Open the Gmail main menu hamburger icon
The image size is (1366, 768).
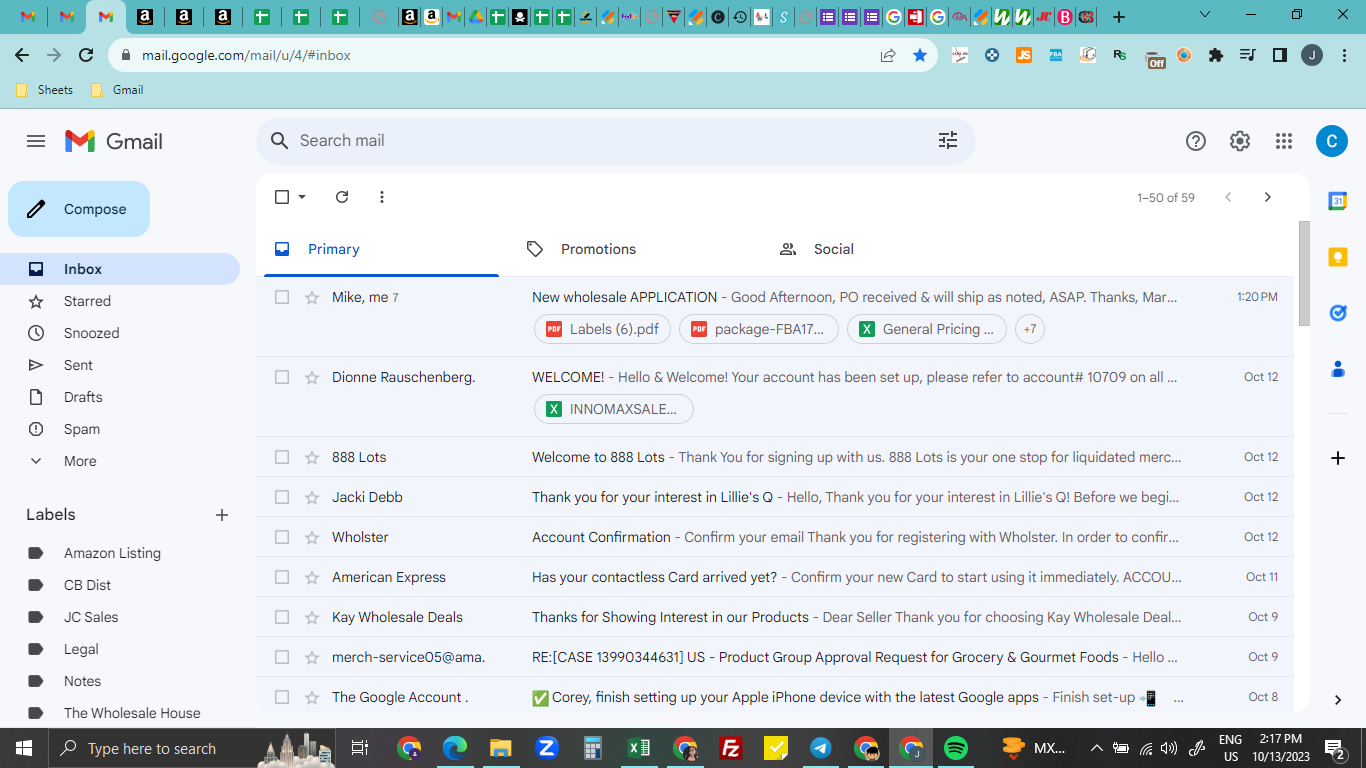[x=36, y=141]
